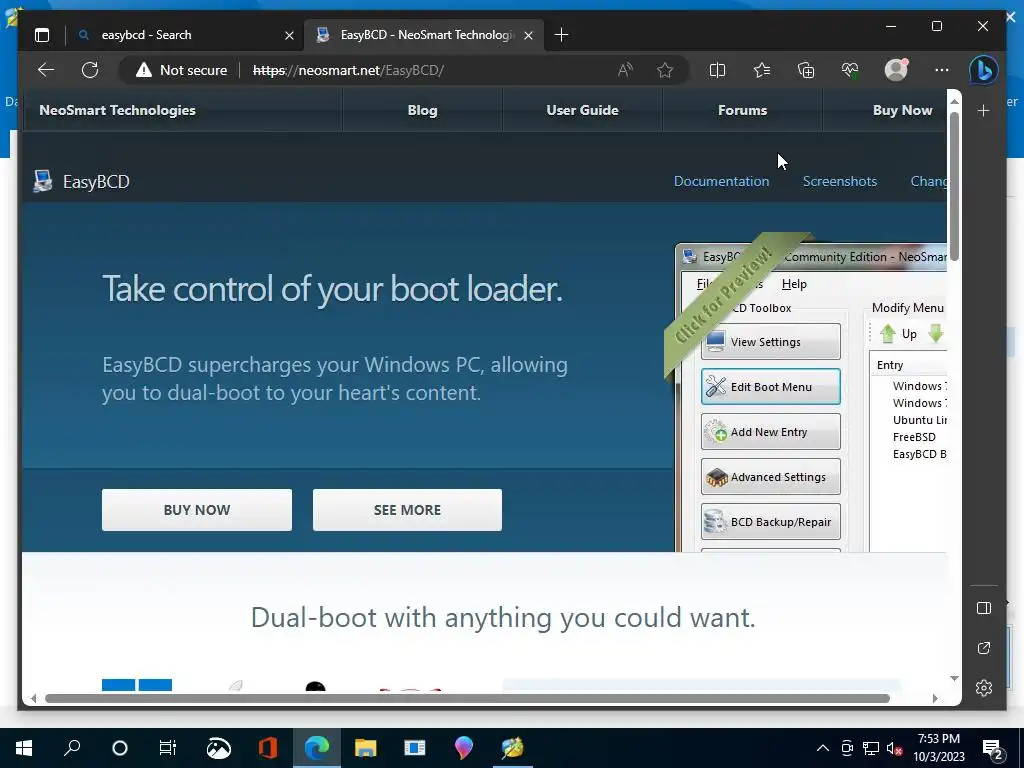Click the BUY NOW button

(x=197, y=510)
